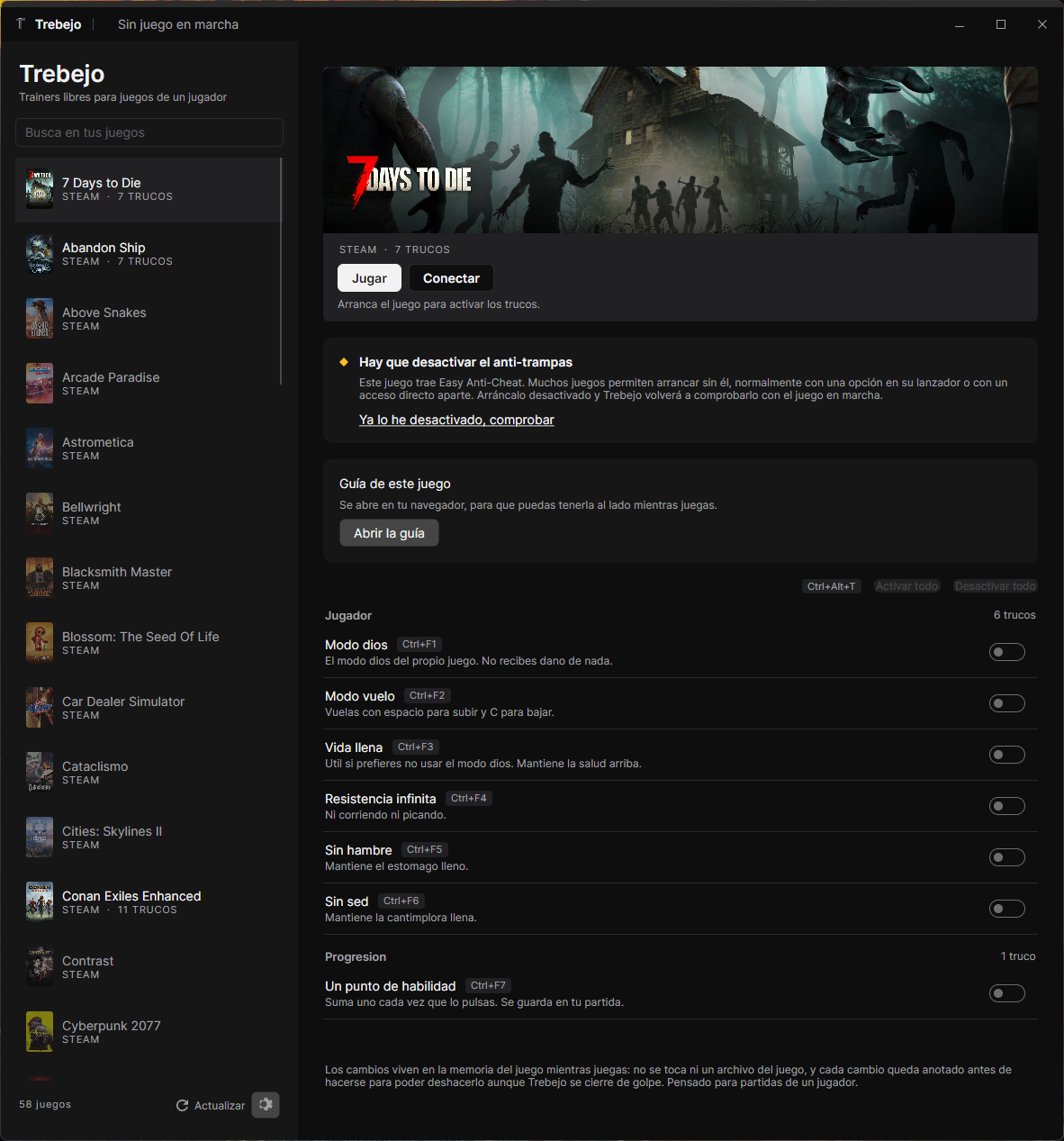
Task: Click the Ctrl+F3 hotkey badge
Action: coord(415,747)
